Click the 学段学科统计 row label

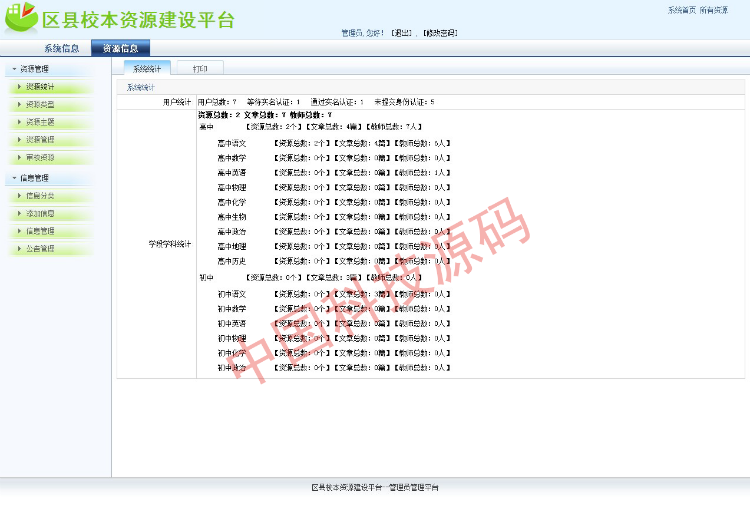pyautogui.click(x=170, y=244)
